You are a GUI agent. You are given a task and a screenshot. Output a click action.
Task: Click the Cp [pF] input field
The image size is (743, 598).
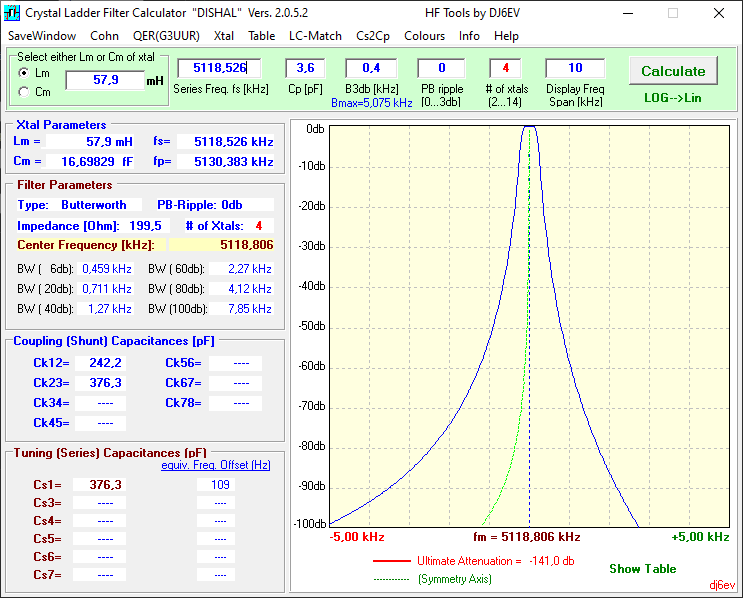tap(305, 68)
